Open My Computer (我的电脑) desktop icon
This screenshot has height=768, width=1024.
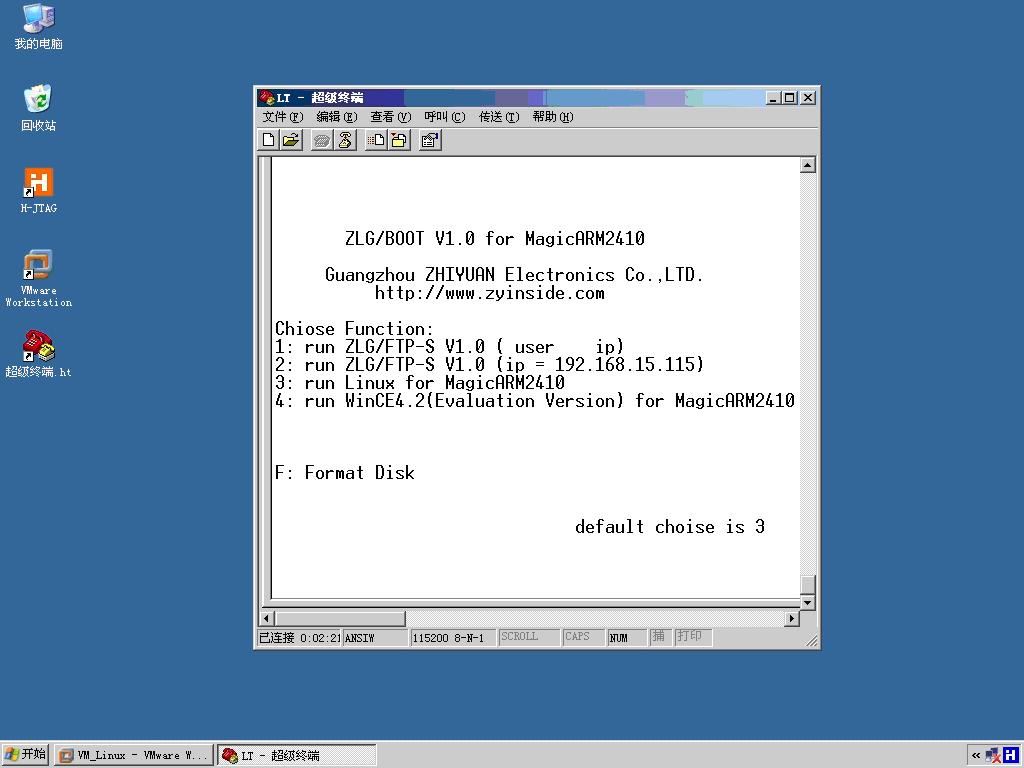(x=38, y=27)
